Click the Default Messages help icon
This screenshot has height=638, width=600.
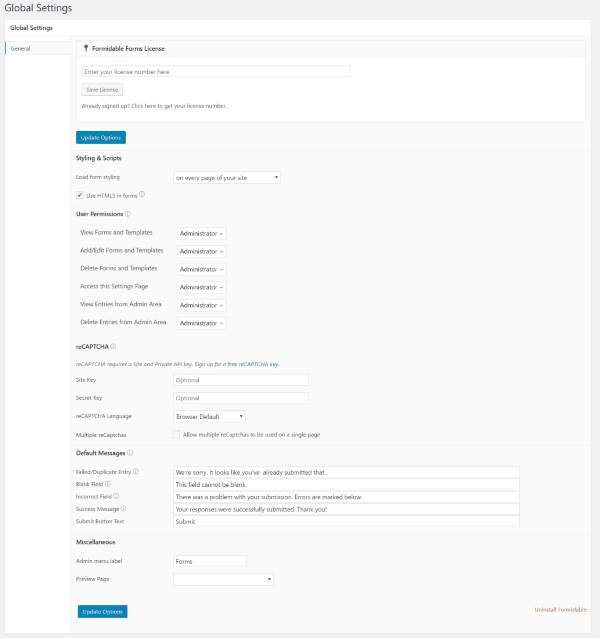click(129, 453)
